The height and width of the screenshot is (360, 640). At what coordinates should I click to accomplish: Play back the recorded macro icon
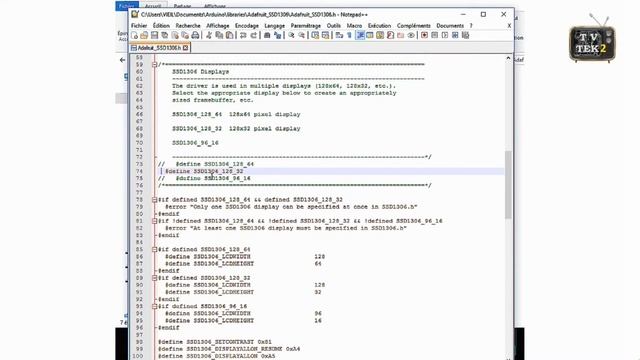[x=445, y=36]
